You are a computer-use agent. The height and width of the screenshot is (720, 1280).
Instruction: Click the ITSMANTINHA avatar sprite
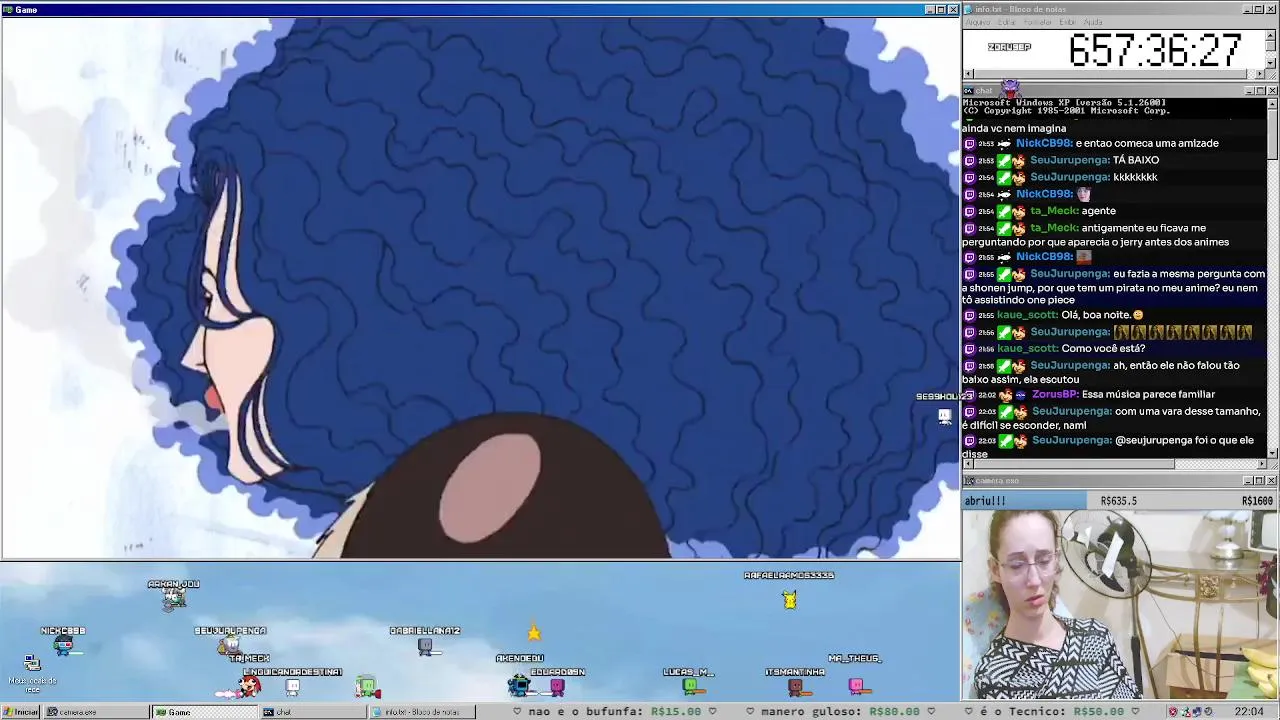[x=795, y=687]
